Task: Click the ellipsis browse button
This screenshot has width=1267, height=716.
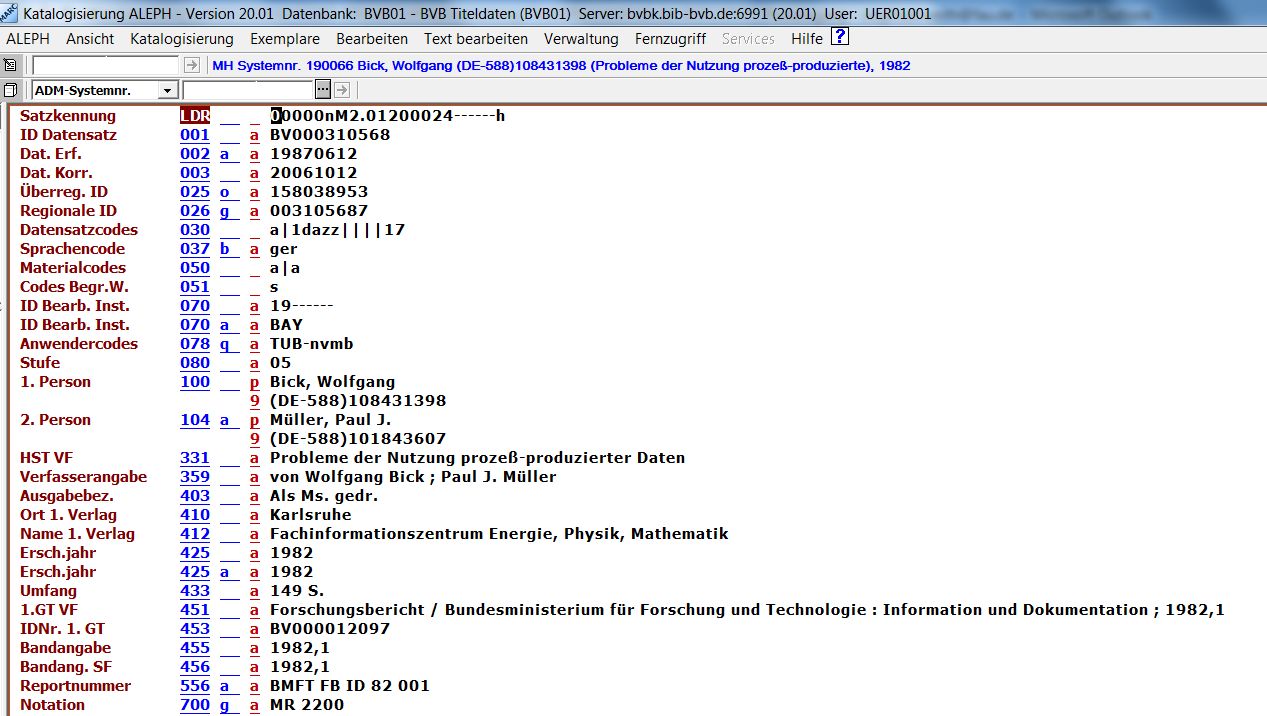Action: (322, 90)
